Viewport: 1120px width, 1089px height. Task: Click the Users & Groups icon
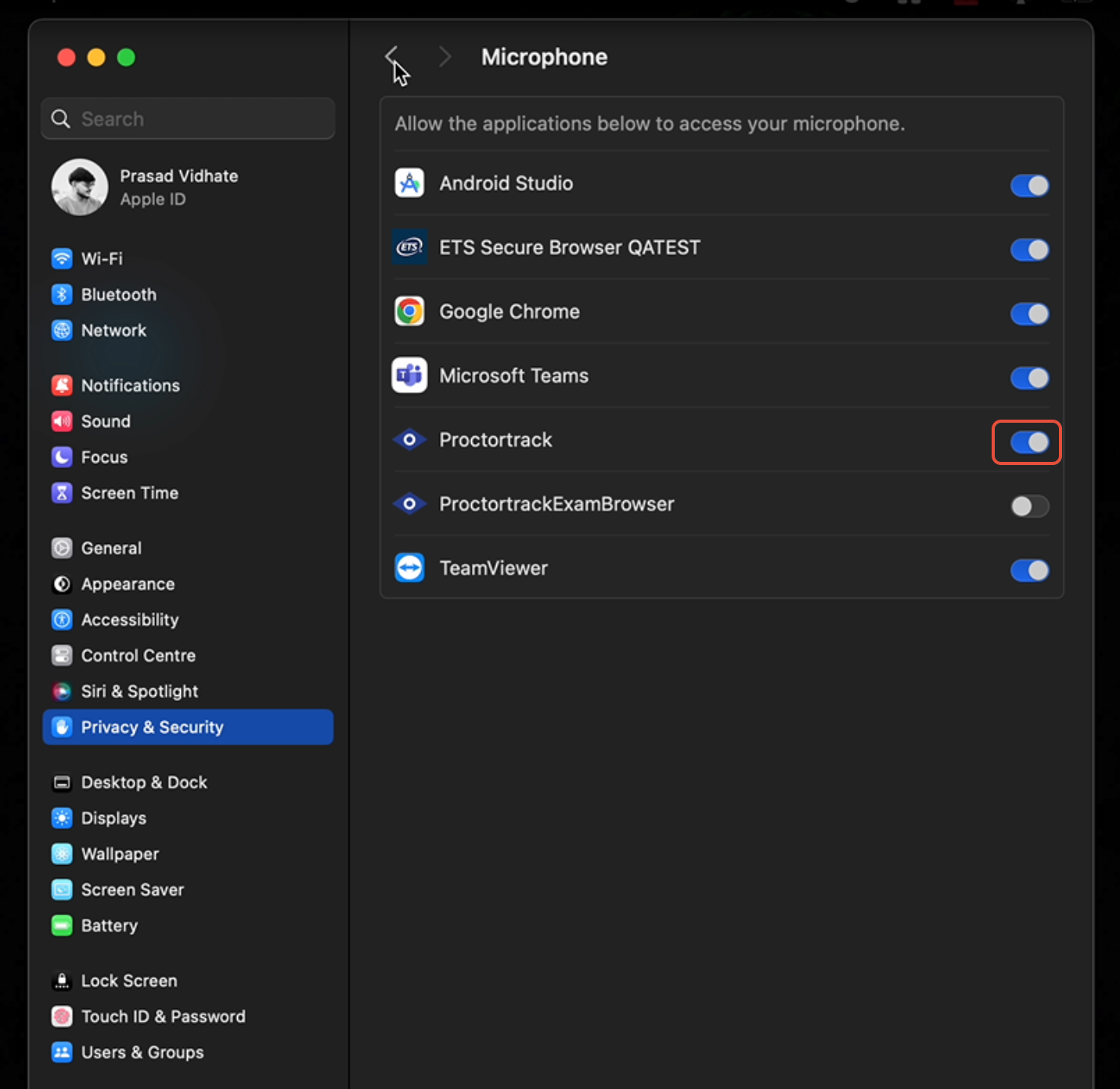click(62, 1052)
